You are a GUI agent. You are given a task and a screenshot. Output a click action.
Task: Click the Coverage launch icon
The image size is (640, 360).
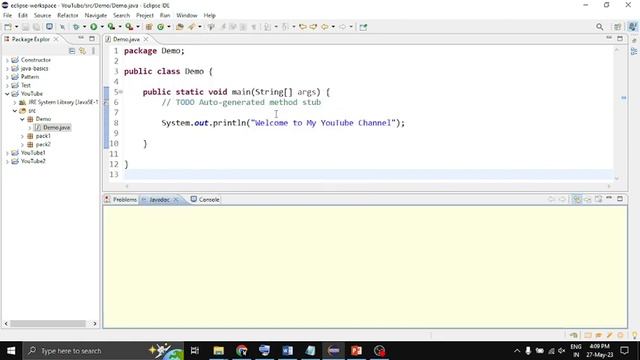[111, 27]
